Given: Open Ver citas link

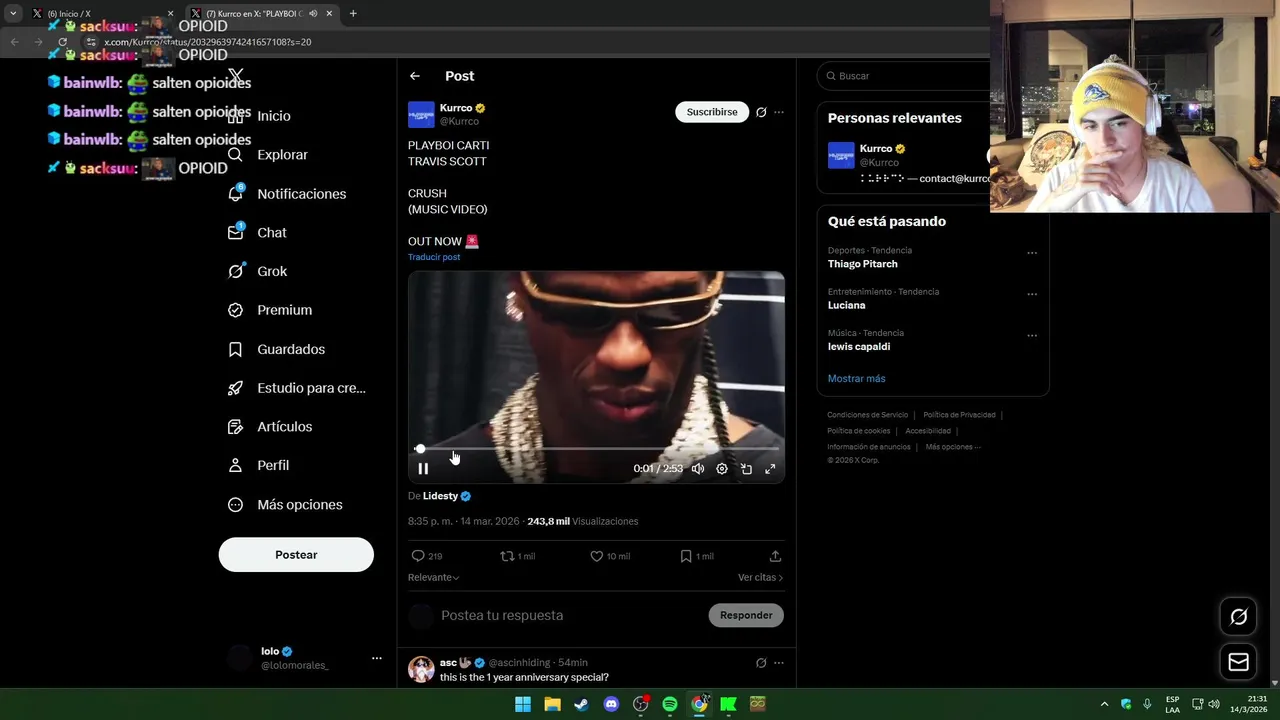Looking at the screenshot, I should pyautogui.click(x=760, y=577).
